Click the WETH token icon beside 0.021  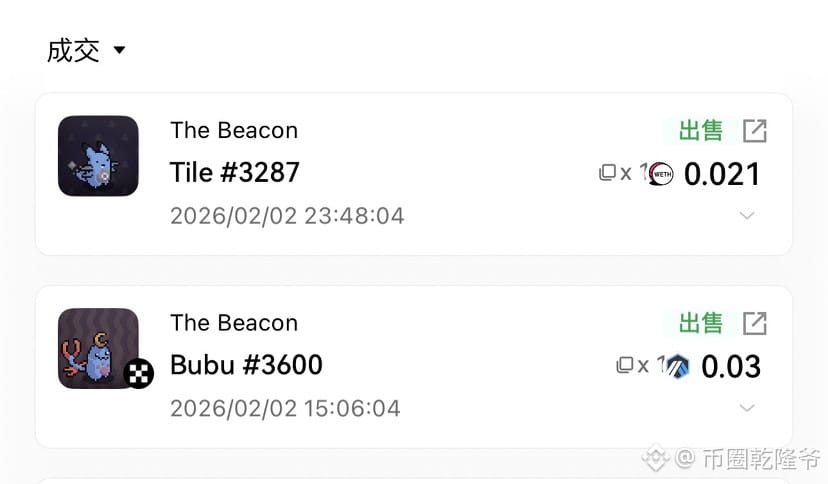pos(662,174)
